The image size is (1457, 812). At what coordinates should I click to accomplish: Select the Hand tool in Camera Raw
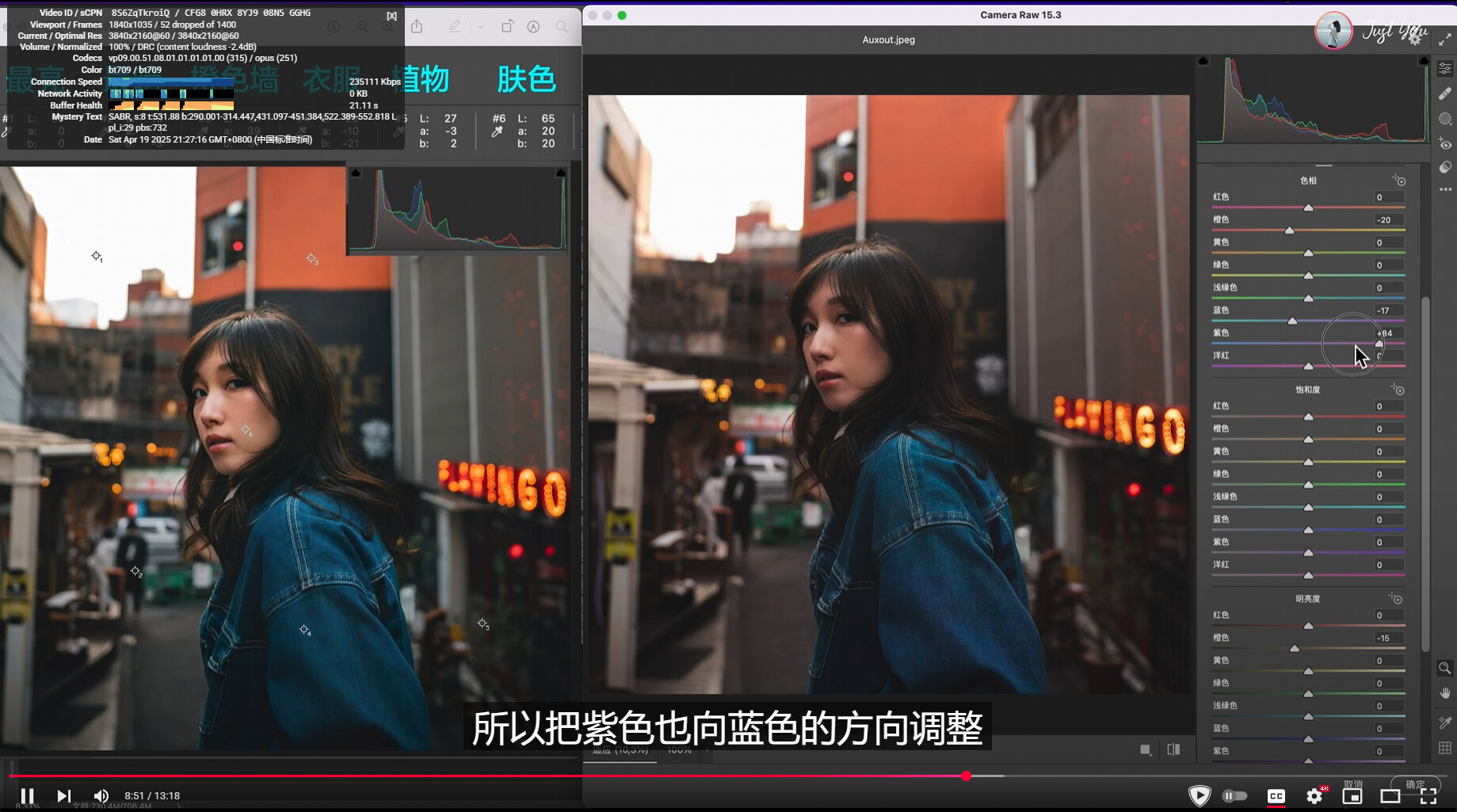click(x=1445, y=693)
